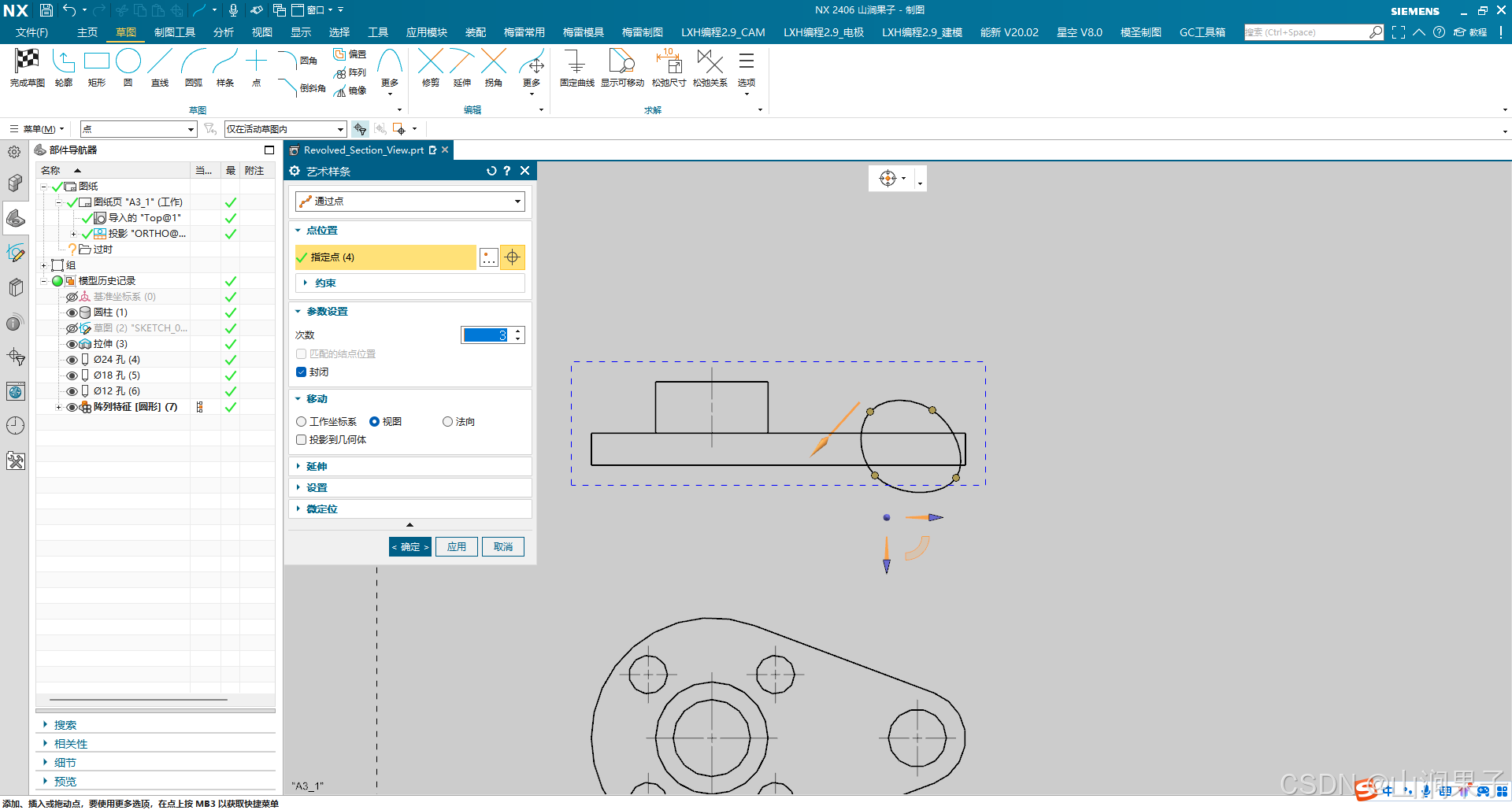Click the 应用 button

click(457, 547)
